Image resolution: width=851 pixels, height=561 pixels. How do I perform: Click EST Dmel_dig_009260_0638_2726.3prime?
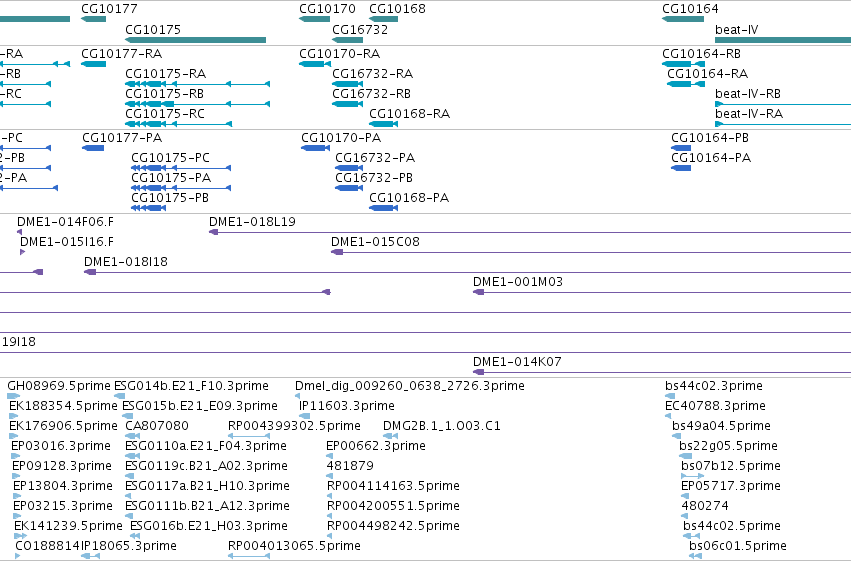pyautogui.click(x=297, y=396)
